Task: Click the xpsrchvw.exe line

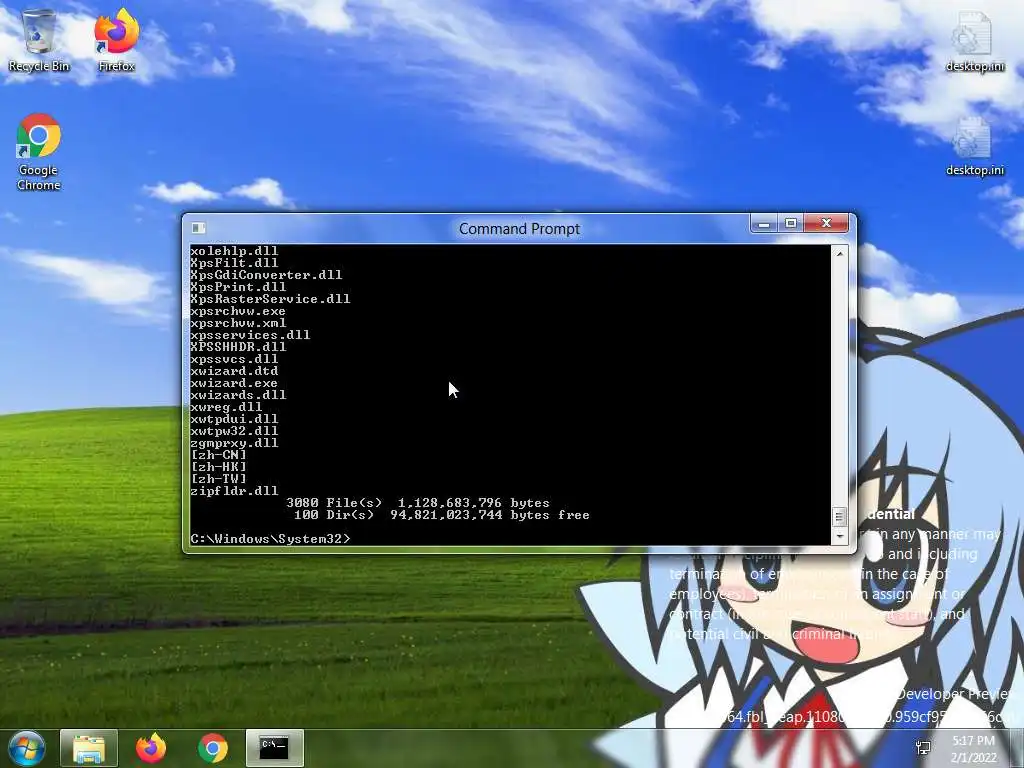Action: (238, 311)
